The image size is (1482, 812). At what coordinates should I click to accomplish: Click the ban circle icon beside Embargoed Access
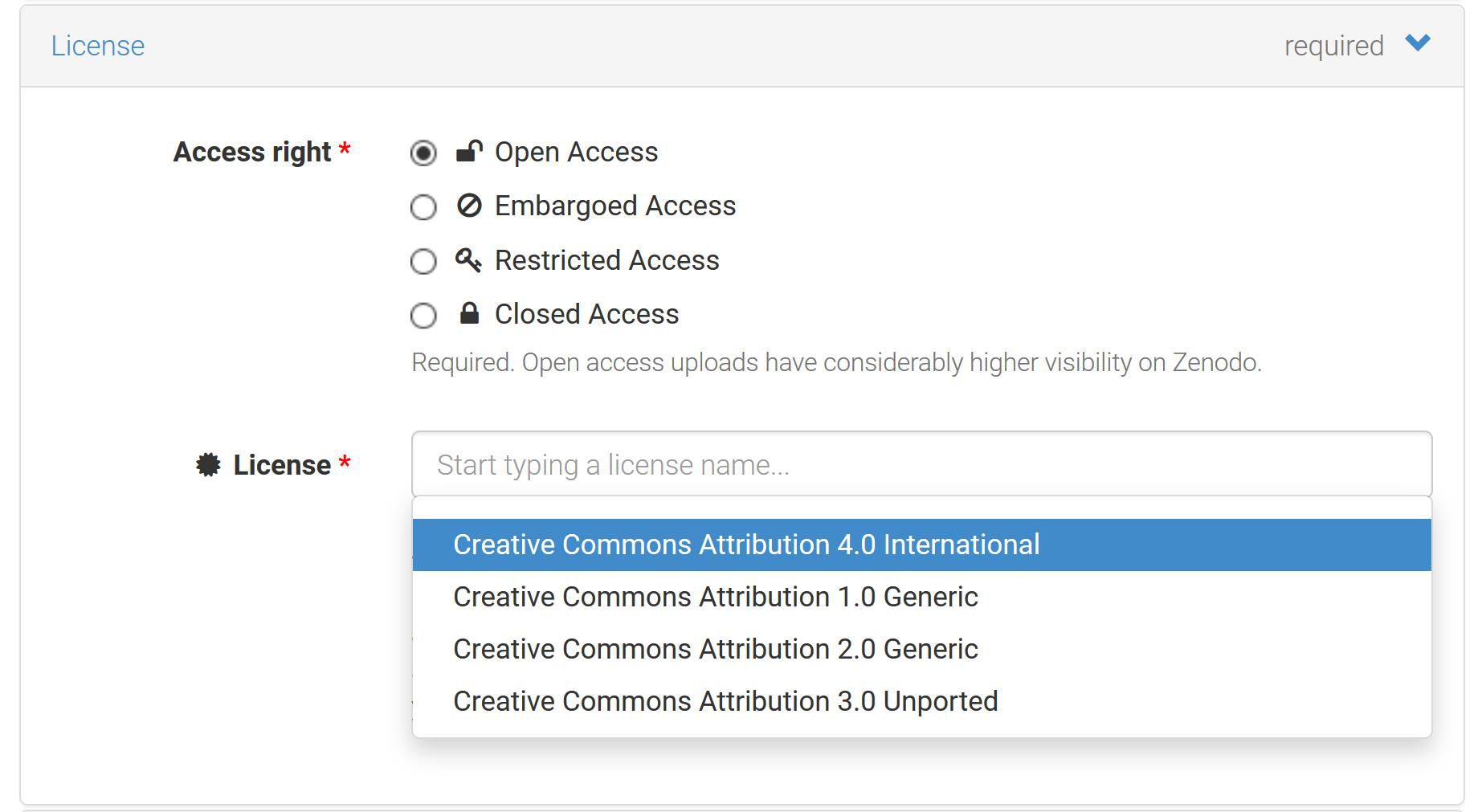[x=469, y=206]
